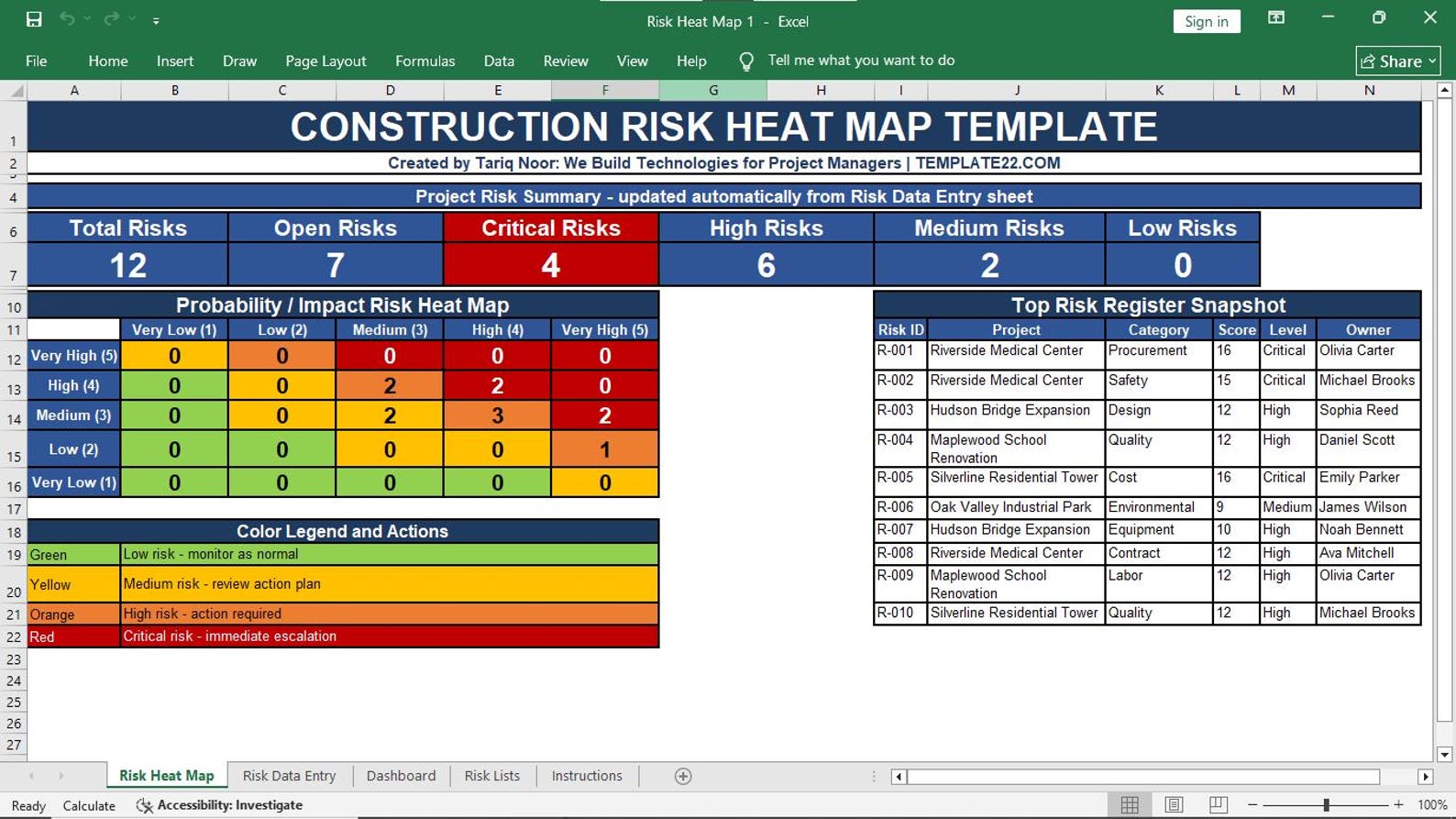Click the vertical scrollbar up arrow
This screenshot has height=819, width=1456.
pos(1444,90)
